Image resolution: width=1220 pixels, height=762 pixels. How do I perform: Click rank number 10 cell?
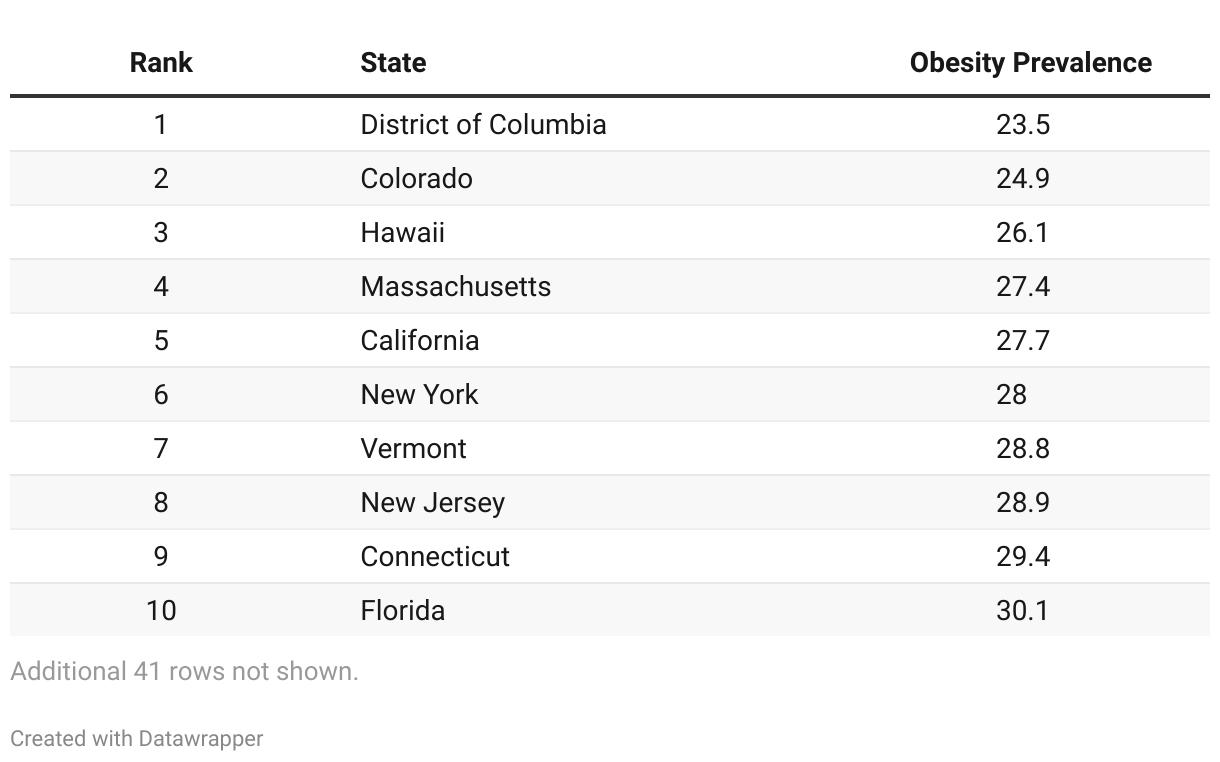(x=161, y=611)
